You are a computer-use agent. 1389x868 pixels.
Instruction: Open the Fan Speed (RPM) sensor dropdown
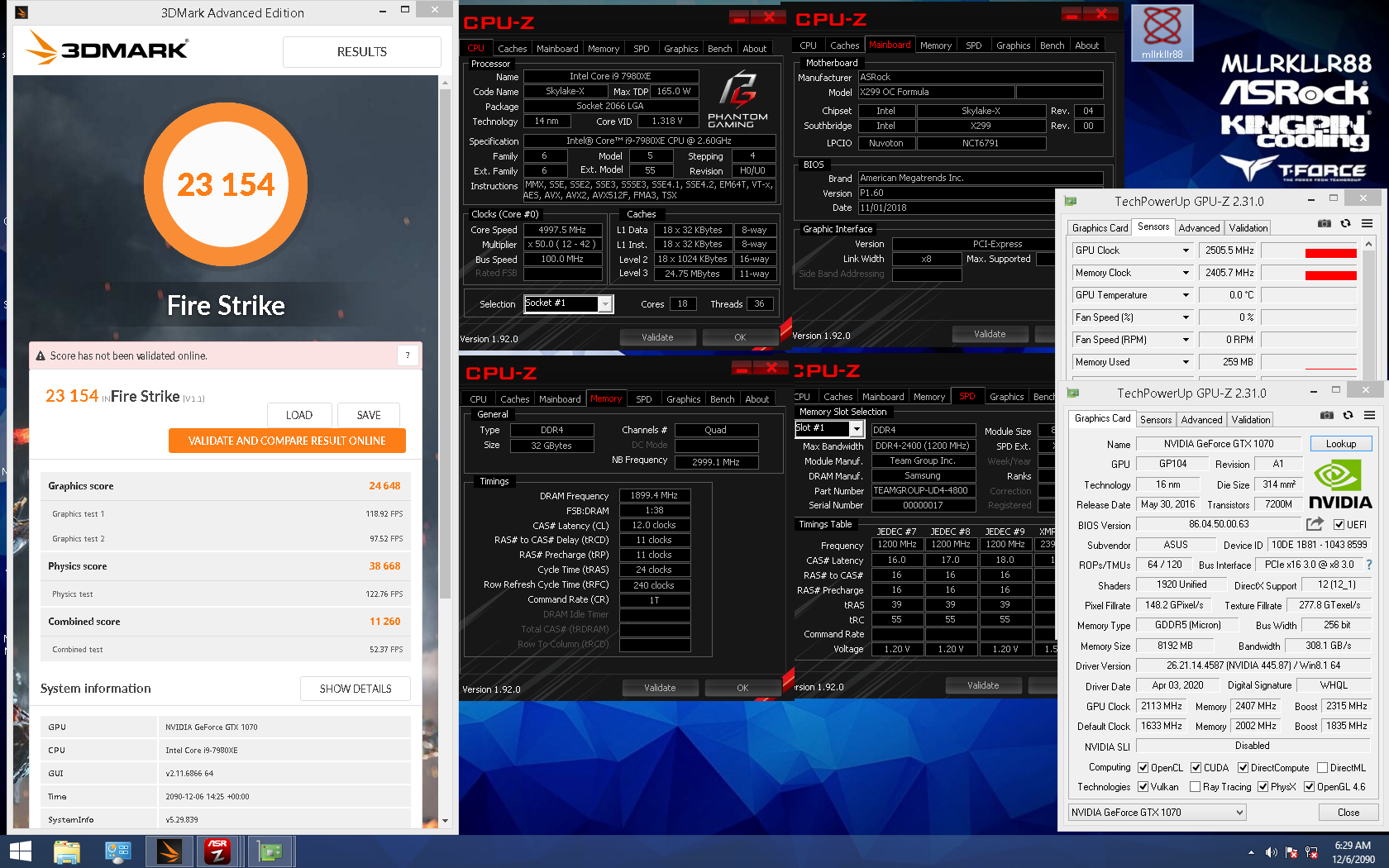click(x=1186, y=340)
